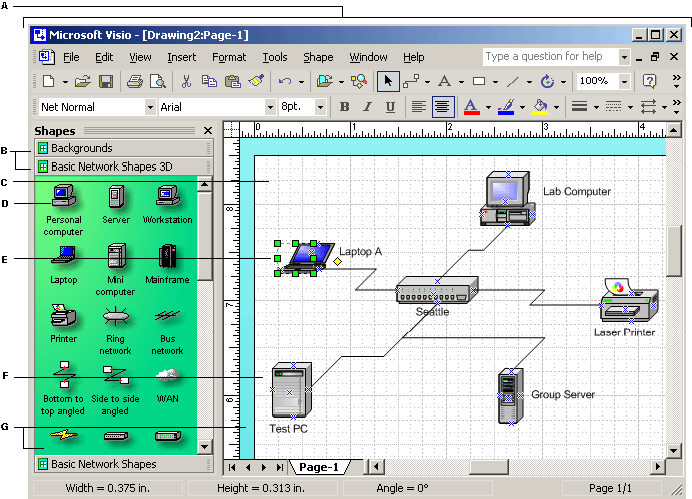692x499 pixels.
Task: Expand the line weight dropdown arrow
Action: click(596, 107)
